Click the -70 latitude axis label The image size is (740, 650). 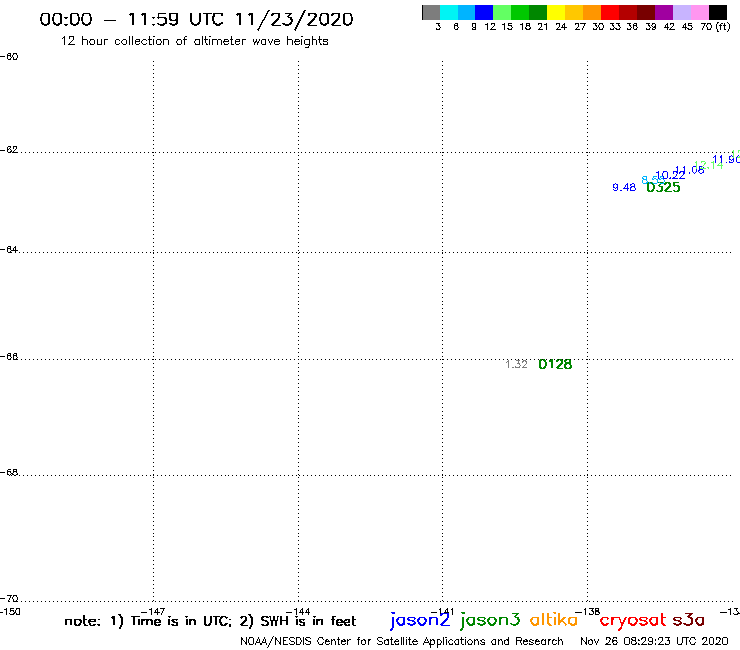tap(9, 599)
